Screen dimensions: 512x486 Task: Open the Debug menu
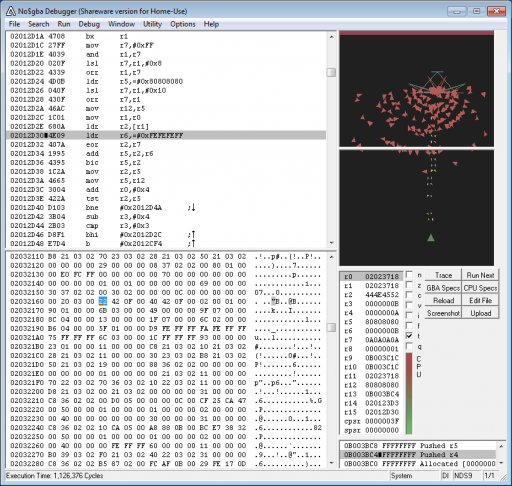point(89,24)
